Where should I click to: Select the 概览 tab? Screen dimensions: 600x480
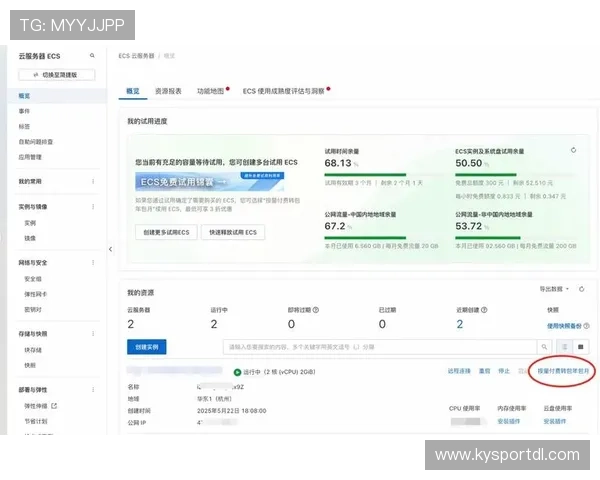tap(133, 91)
